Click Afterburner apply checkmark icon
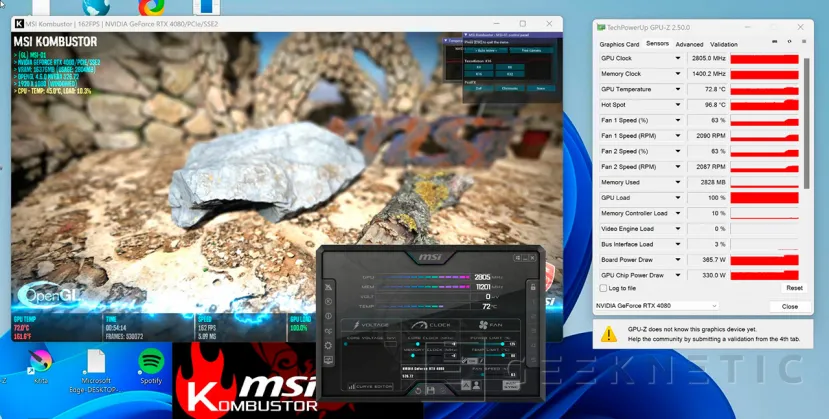This screenshot has width=829, height=419. point(443,390)
